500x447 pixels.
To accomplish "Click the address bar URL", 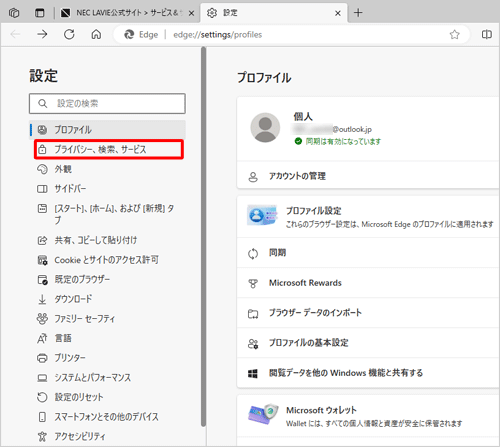I will pos(217,35).
